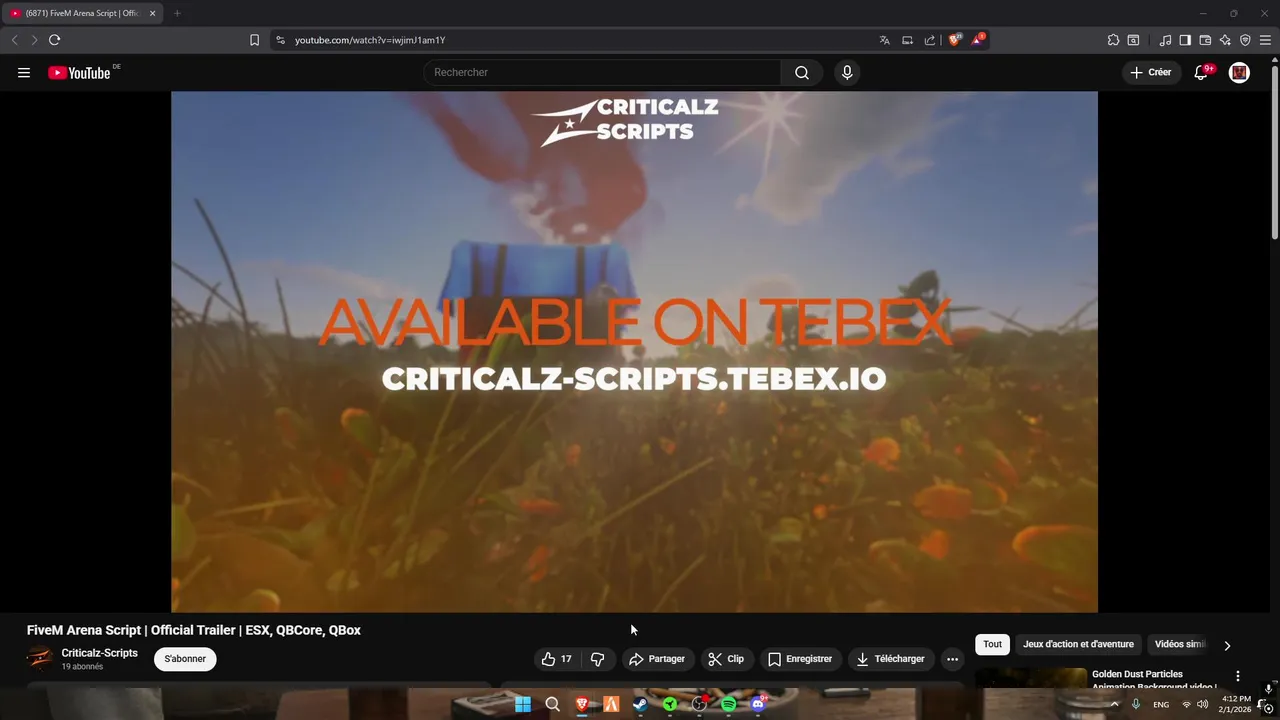Subscribe with the S'abonner button
Viewport: 1280px width, 720px height.
click(x=185, y=659)
